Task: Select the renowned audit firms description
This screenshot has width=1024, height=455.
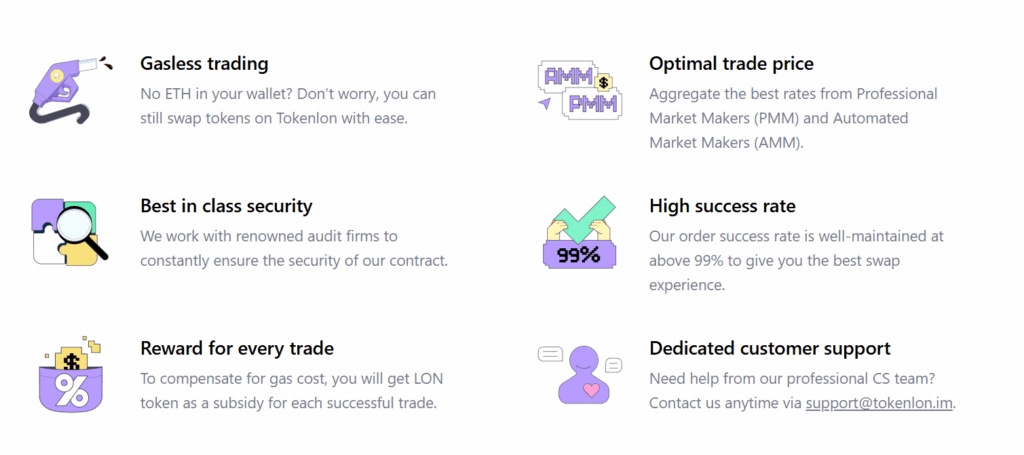Action: click(x=293, y=248)
